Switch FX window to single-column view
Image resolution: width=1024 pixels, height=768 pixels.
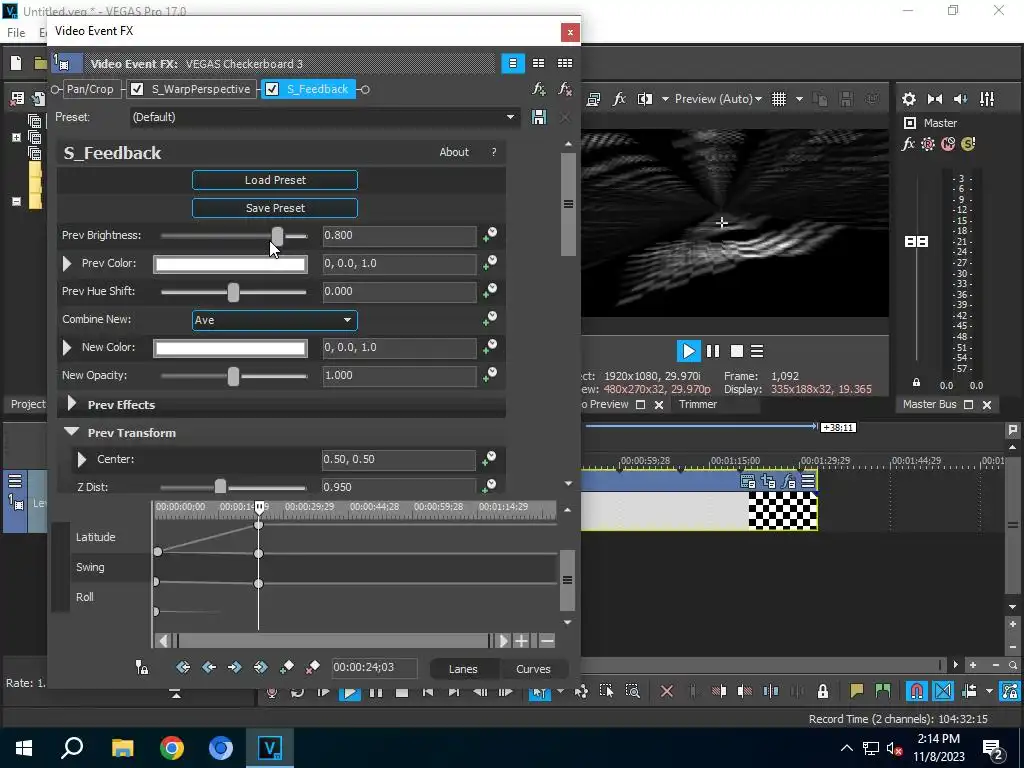coord(513,63)
